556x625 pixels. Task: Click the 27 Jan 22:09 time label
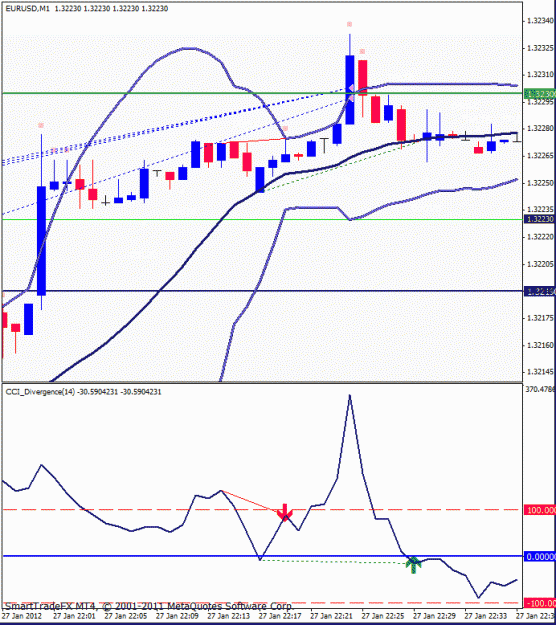(177, 616)
